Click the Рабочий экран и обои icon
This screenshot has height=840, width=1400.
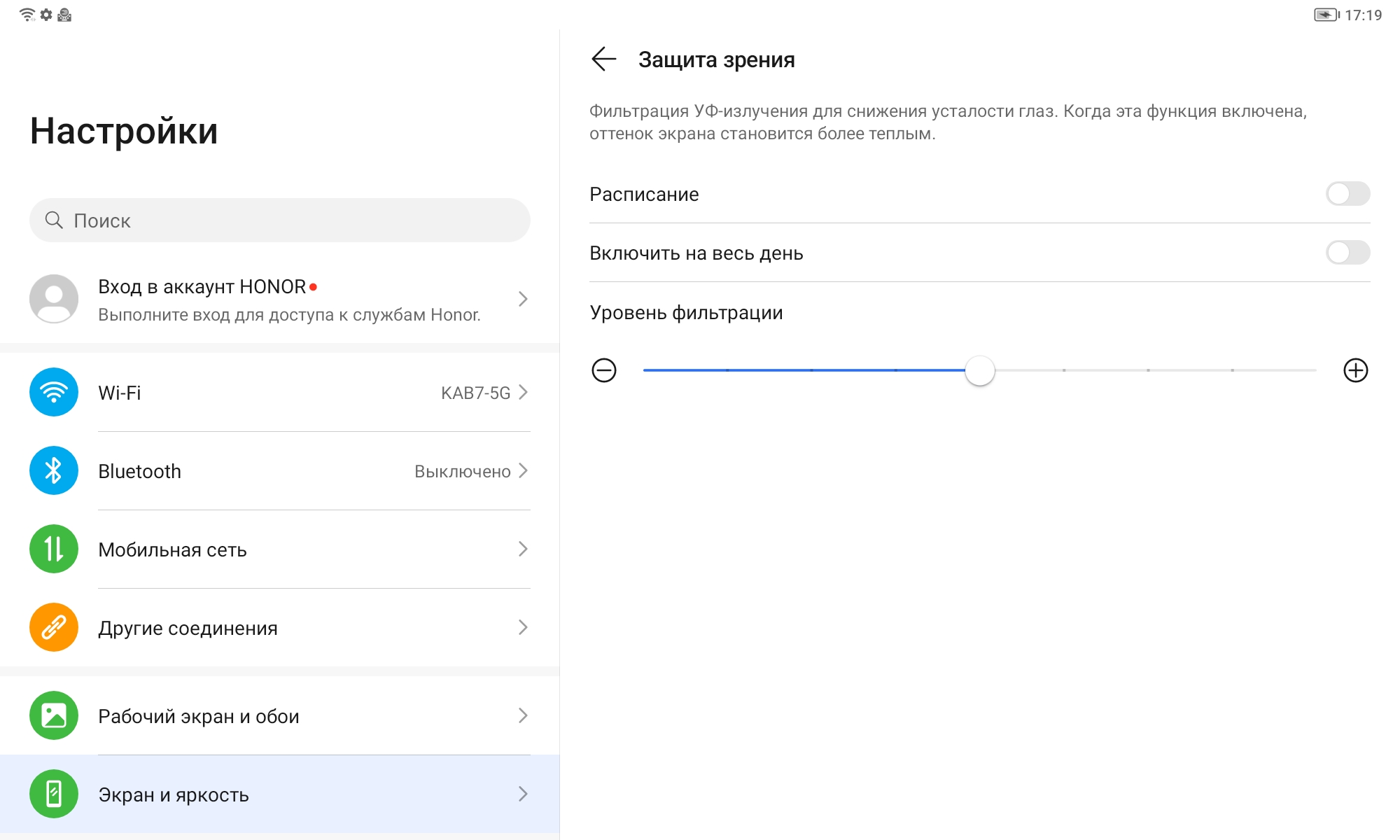pyautogui.click(x=54, y=715)
